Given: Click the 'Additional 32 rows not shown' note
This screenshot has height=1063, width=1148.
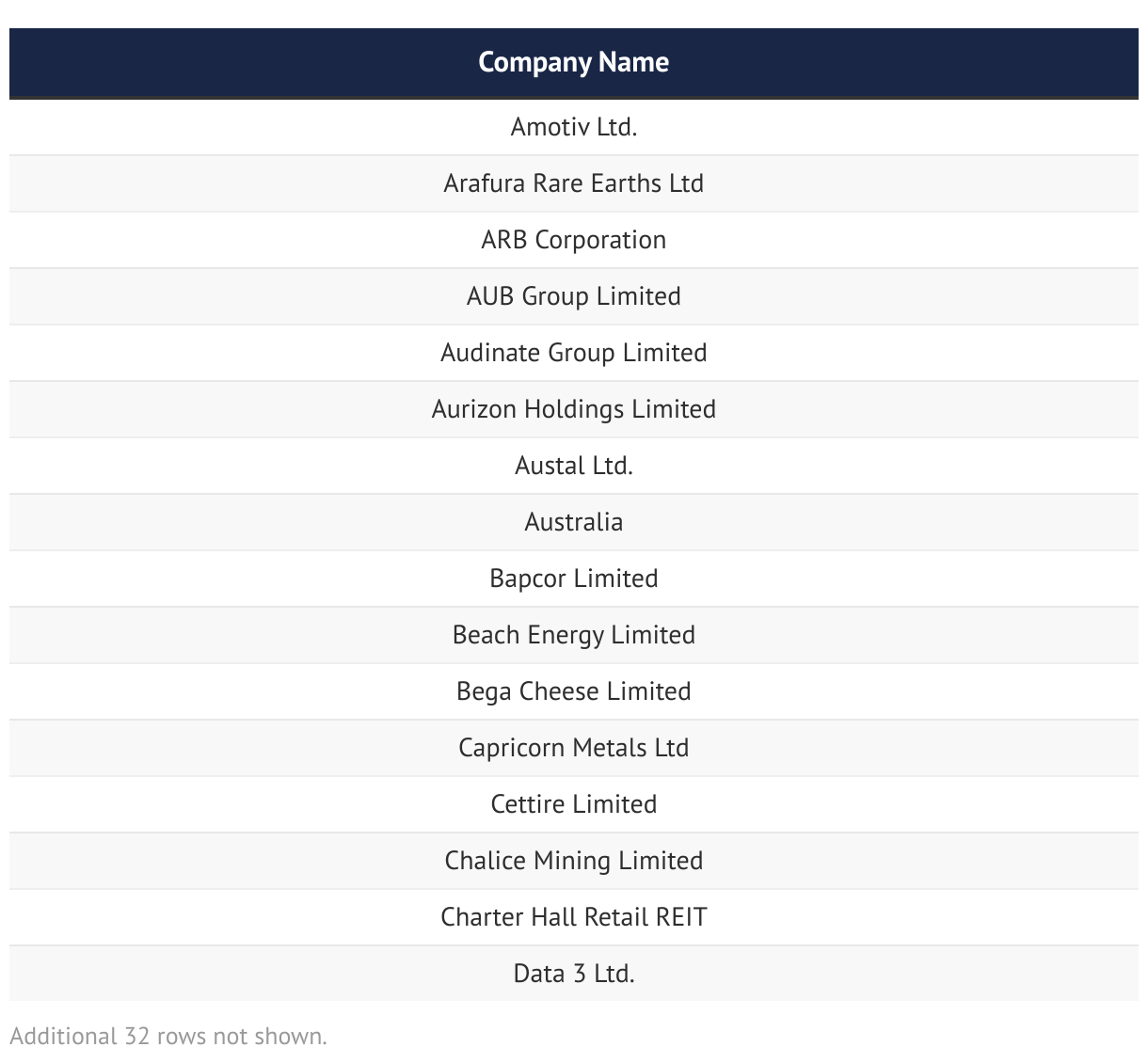Looking at the screenshot, I should coord(168,1037).
